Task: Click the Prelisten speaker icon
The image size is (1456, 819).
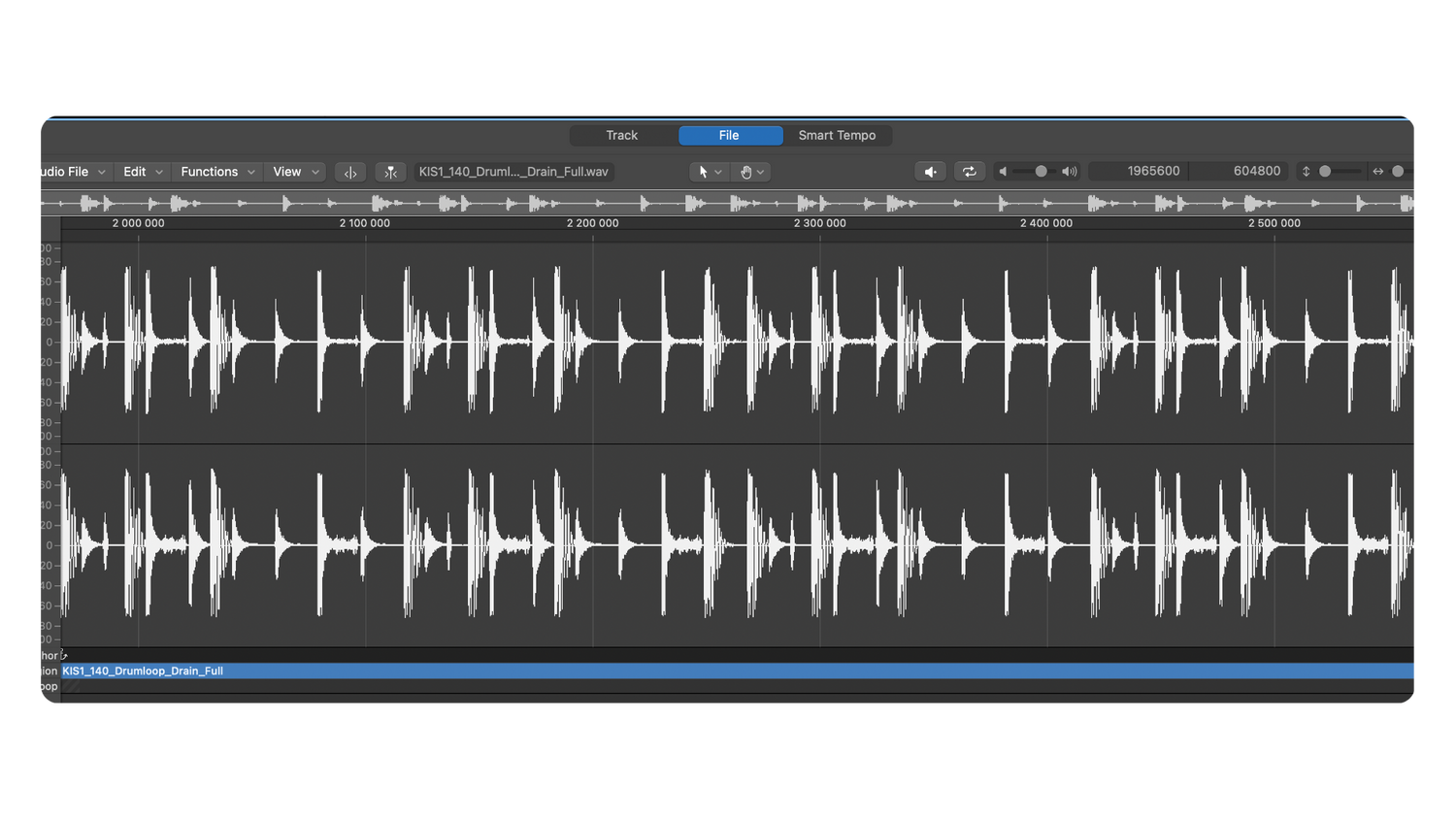Action: tap(930, 171)
